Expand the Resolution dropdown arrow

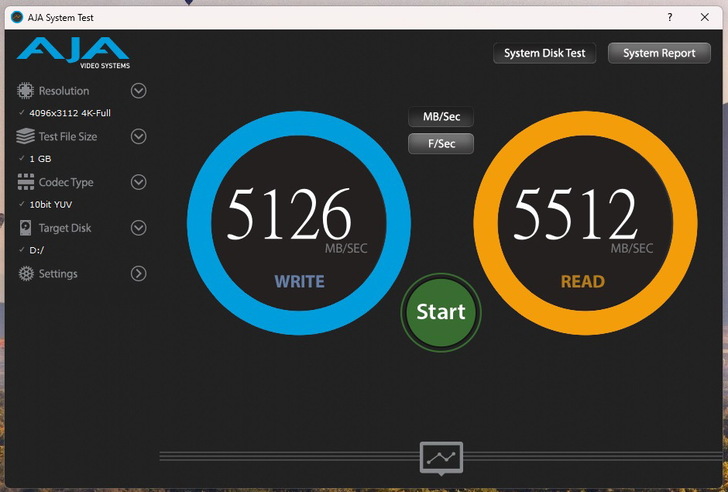coord(138,91)
